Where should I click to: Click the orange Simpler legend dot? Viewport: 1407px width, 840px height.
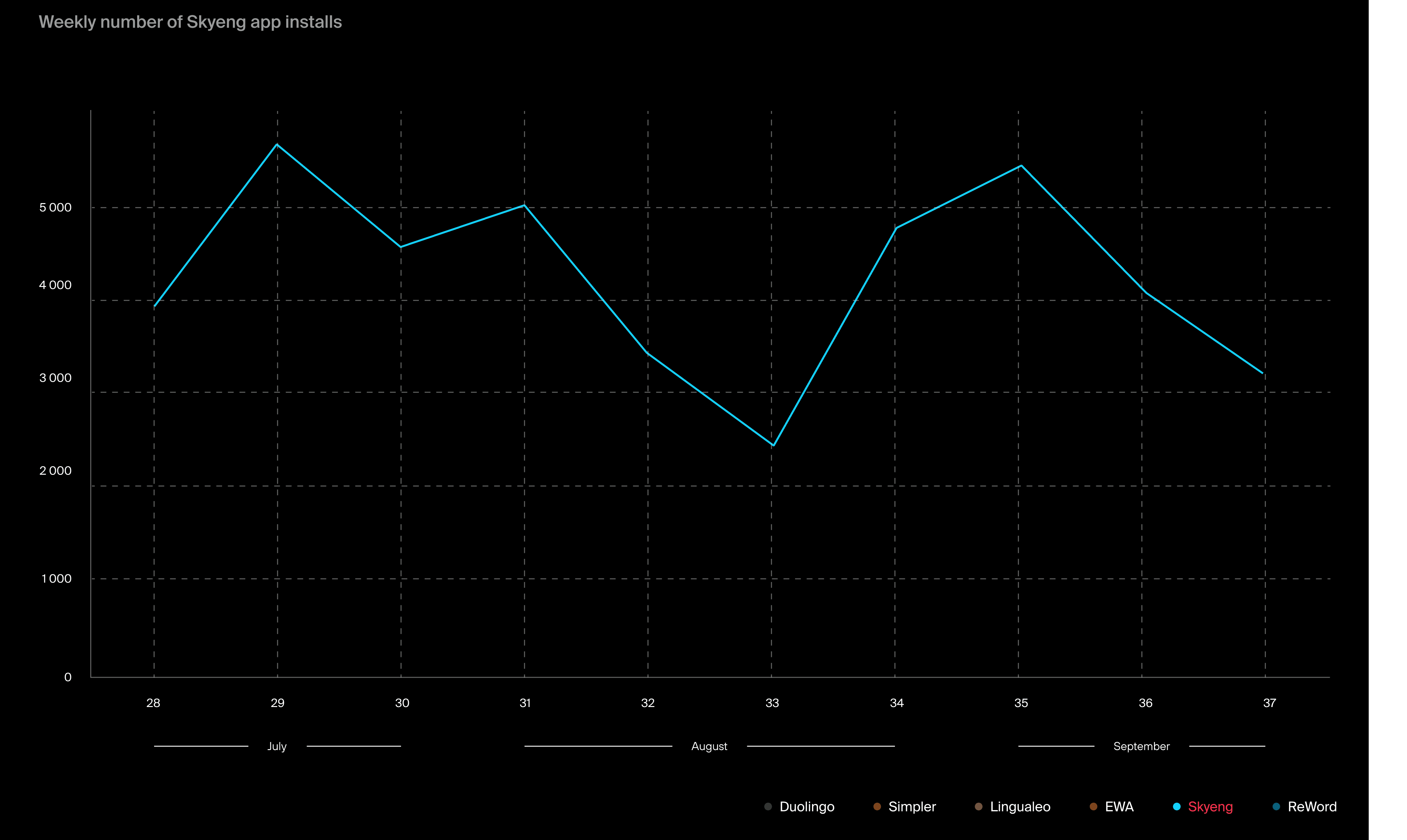click(877, 807)
